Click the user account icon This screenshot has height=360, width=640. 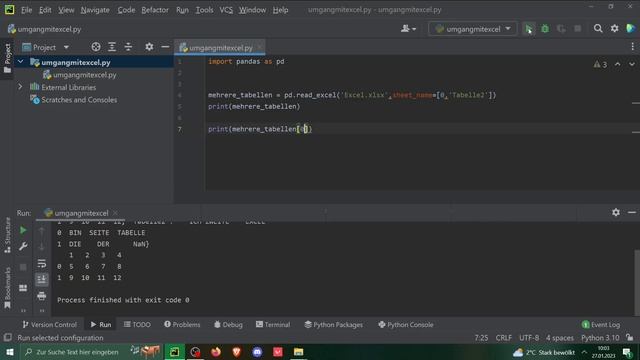point(408,29)
